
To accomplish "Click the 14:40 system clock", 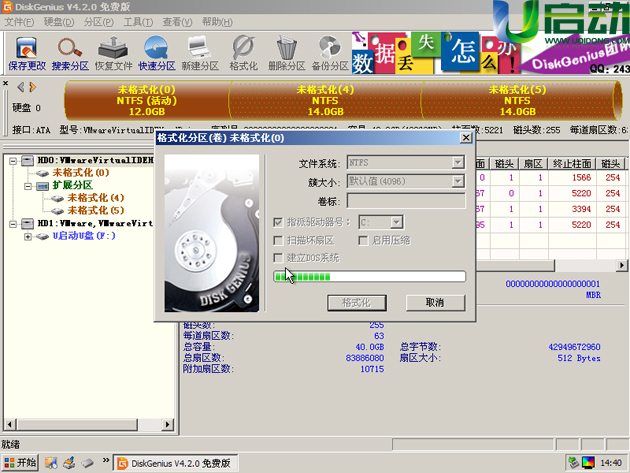I will click(611, 463).
